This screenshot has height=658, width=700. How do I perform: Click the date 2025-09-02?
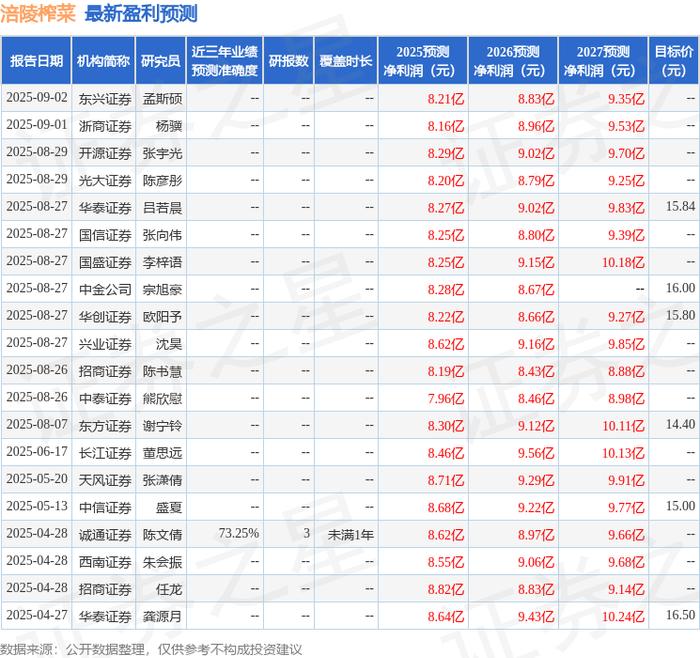(37, 97)
